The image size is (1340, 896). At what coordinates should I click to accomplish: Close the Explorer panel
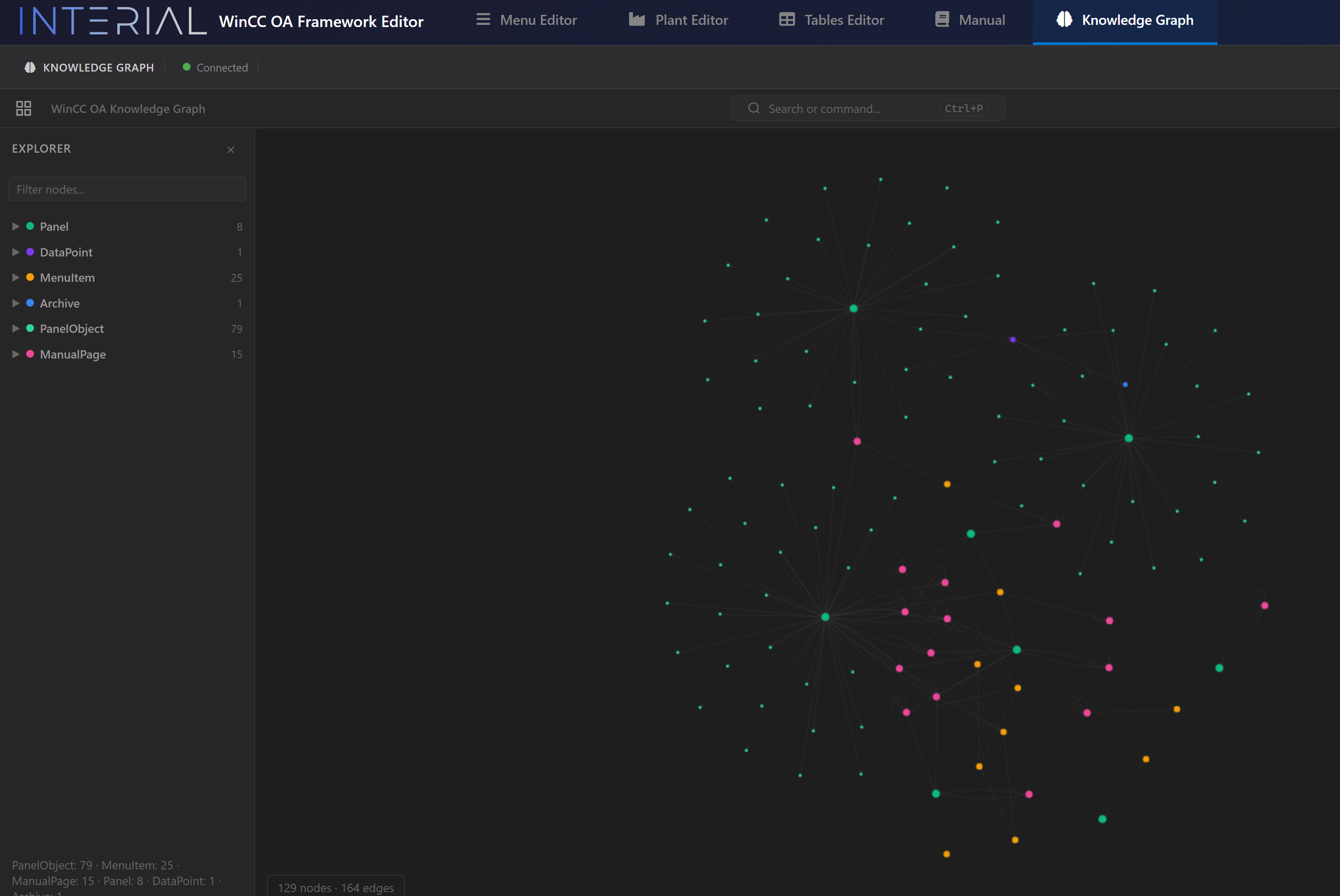pos(231,150)
